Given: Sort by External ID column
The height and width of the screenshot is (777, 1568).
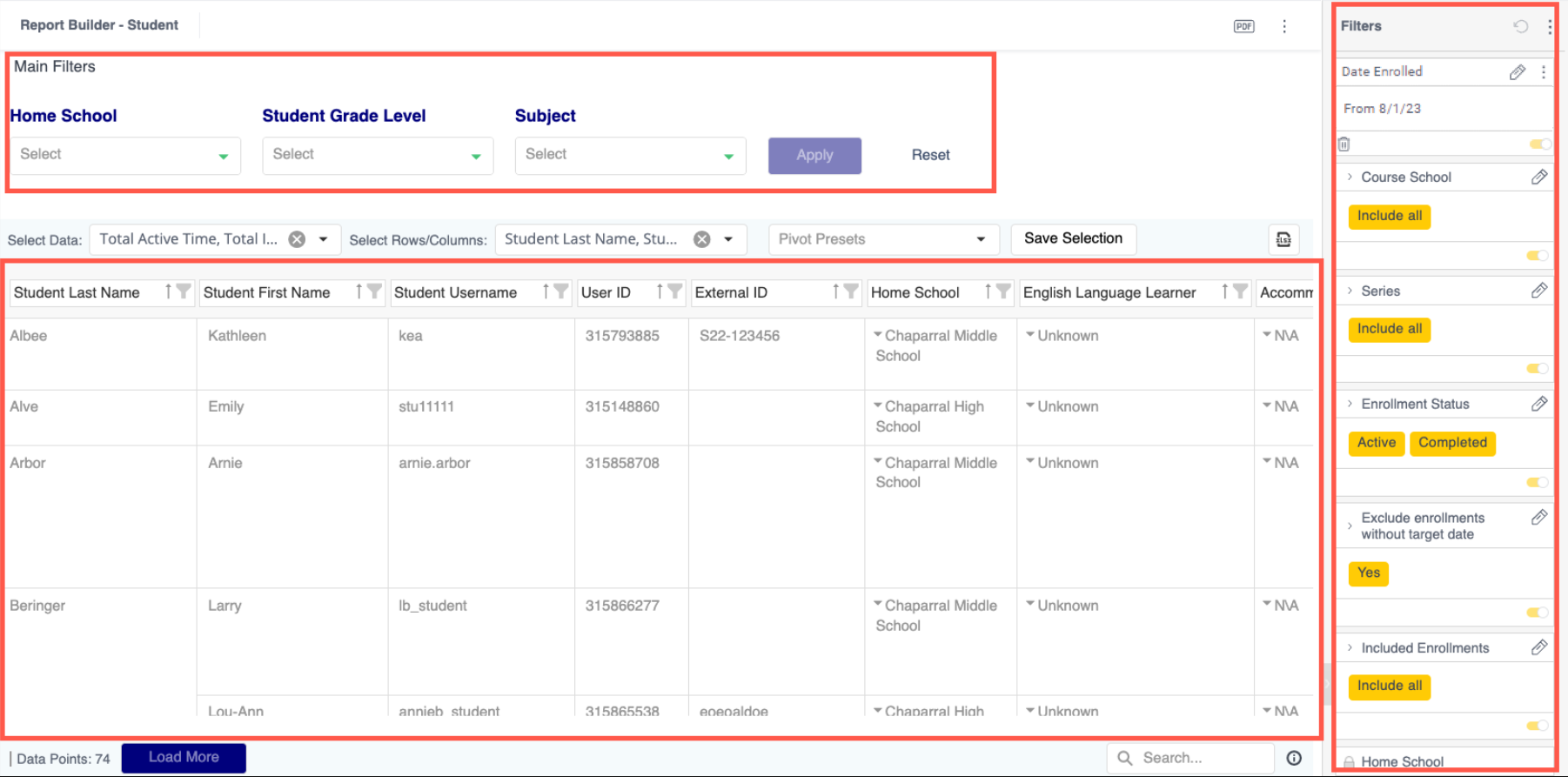Looking at the screenshot, I should [x=835, y=291].
